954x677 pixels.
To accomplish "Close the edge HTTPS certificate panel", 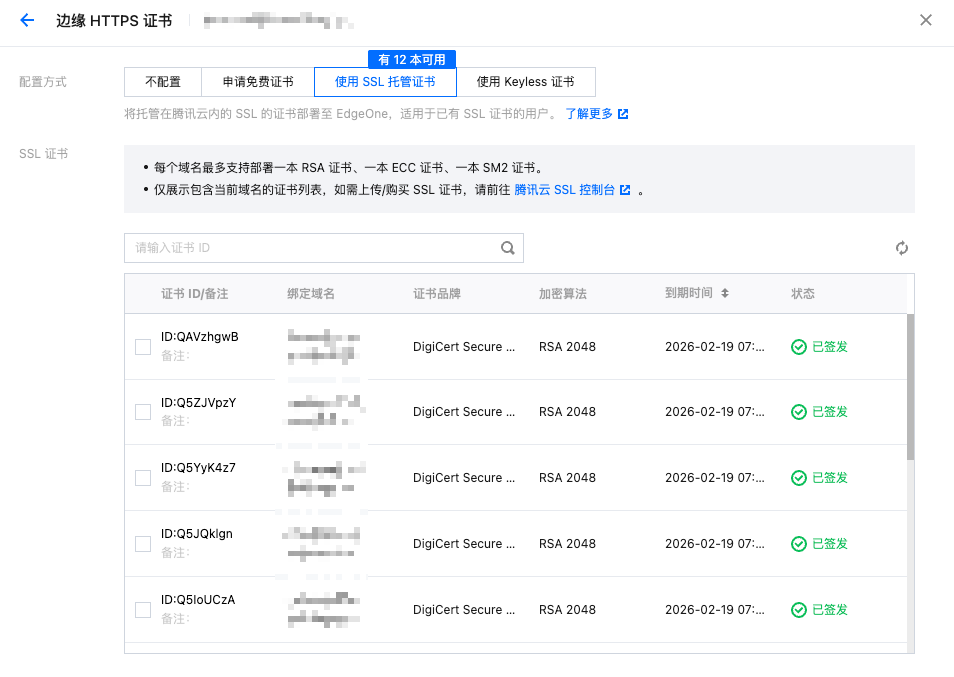I will coord(926,21).
